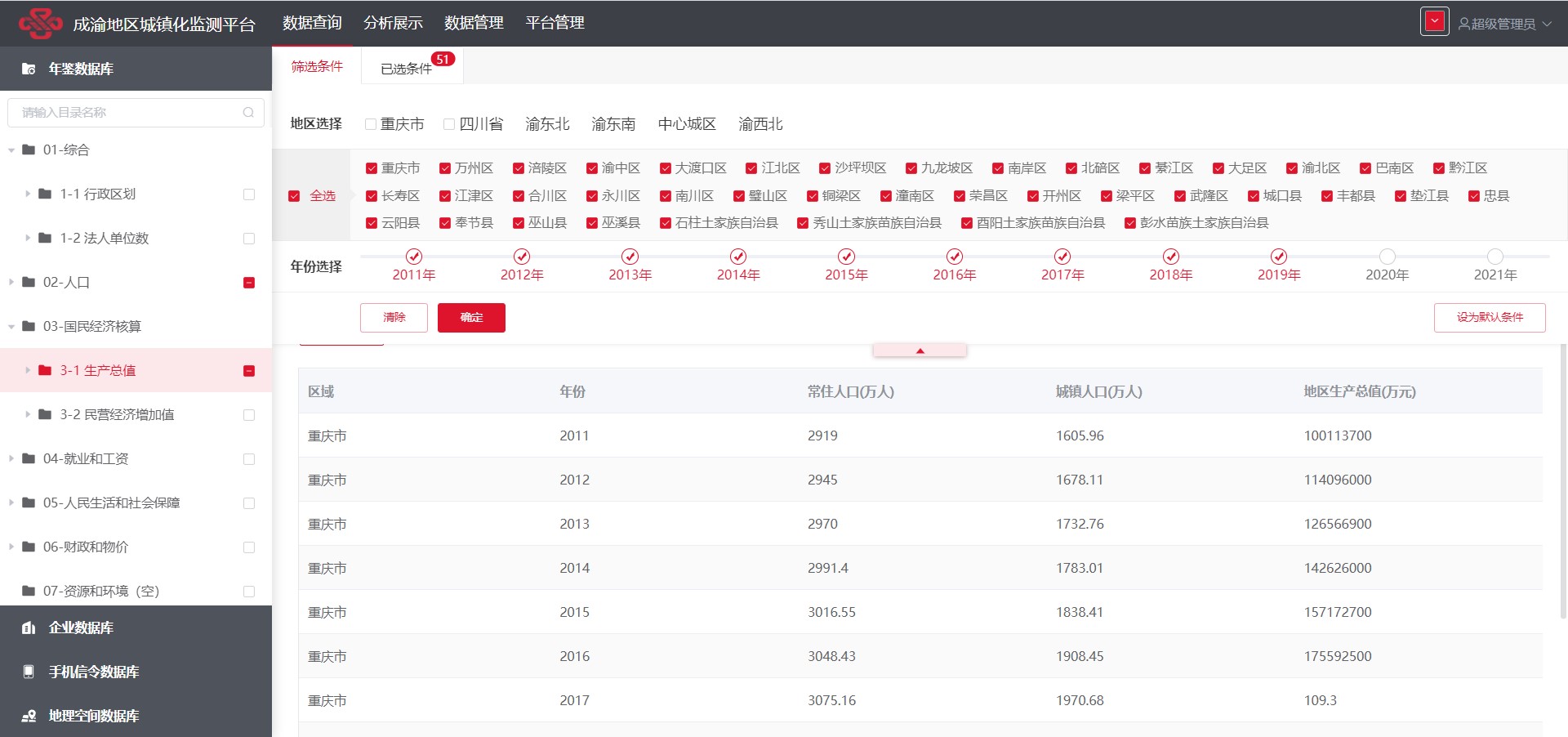Check the 四川省 region checkbox
The width and height of the screenshot is (1568, 737).
pyautogui.click(x=449, y=124)
